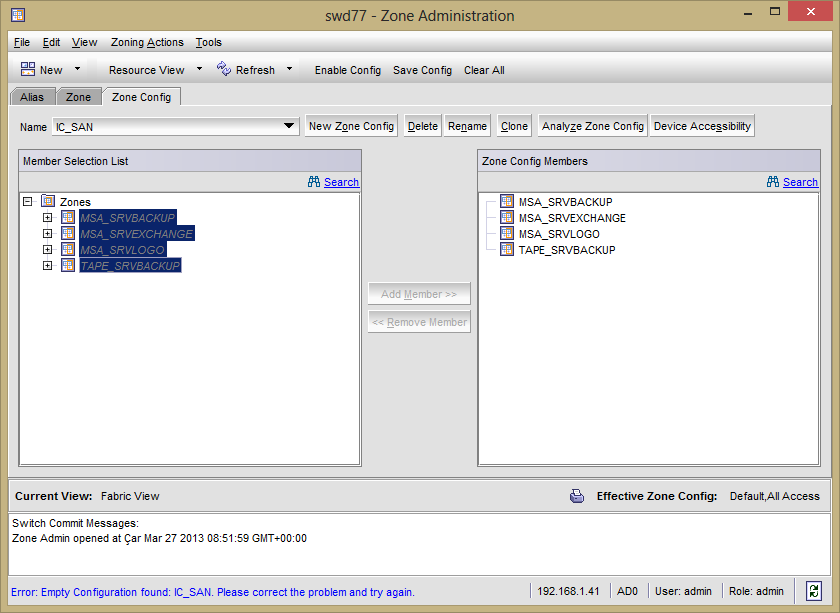Expand the MSA_SRVBACKUP zone node
The height and width of the screenshot is (613, 840).
[48, 218]
